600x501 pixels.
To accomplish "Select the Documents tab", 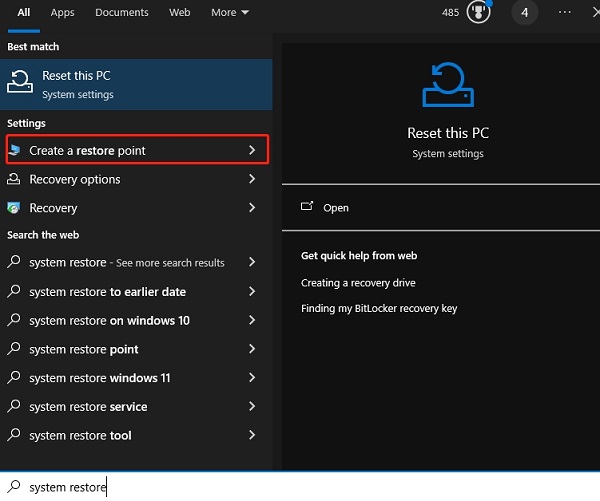I will (x=122, y=13).
